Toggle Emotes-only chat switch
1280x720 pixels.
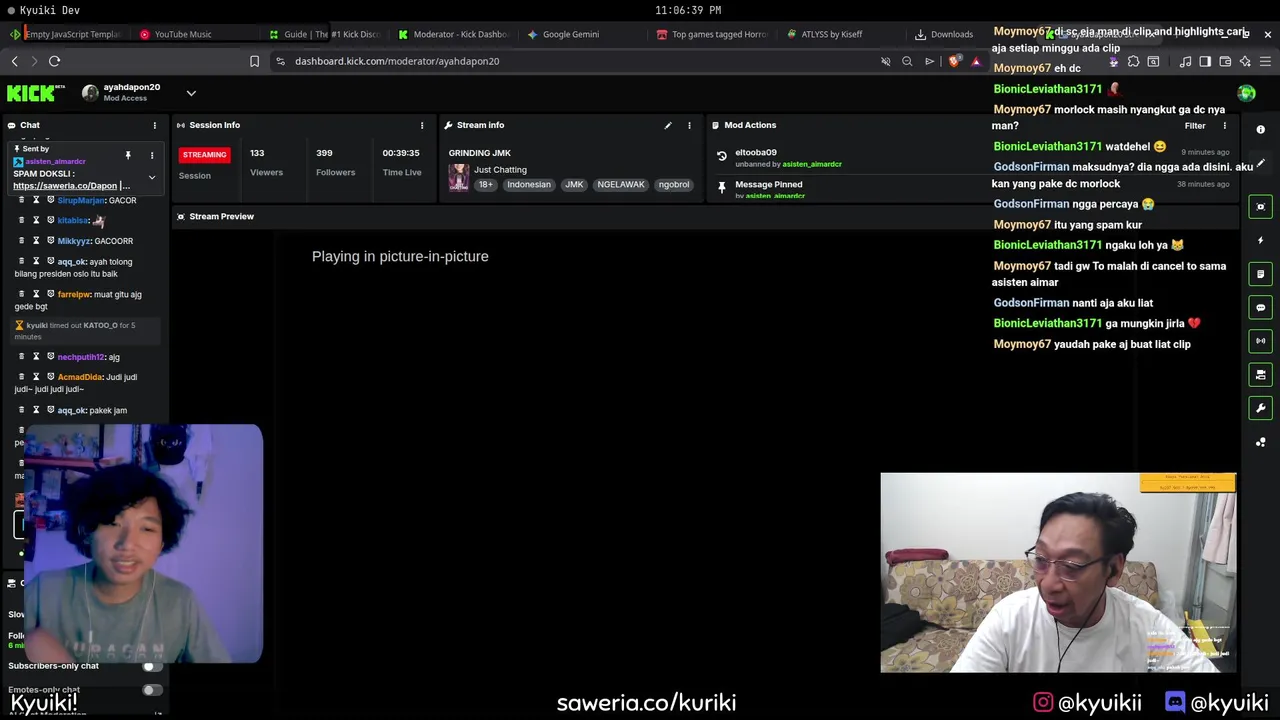tap(151, 690)
